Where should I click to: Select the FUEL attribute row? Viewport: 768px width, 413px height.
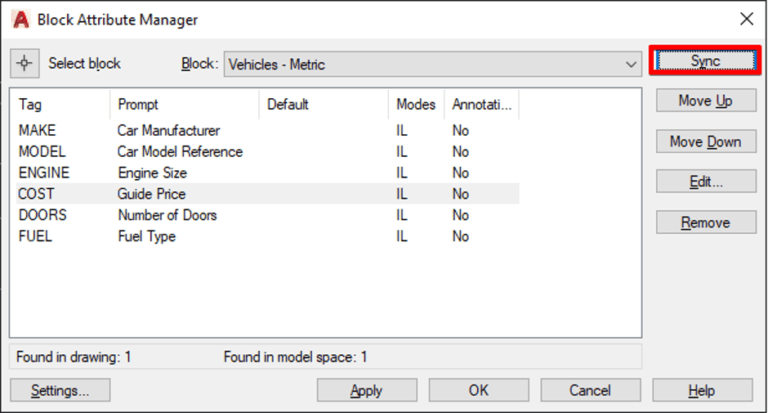pyautogui.click(x=267, y=236)
